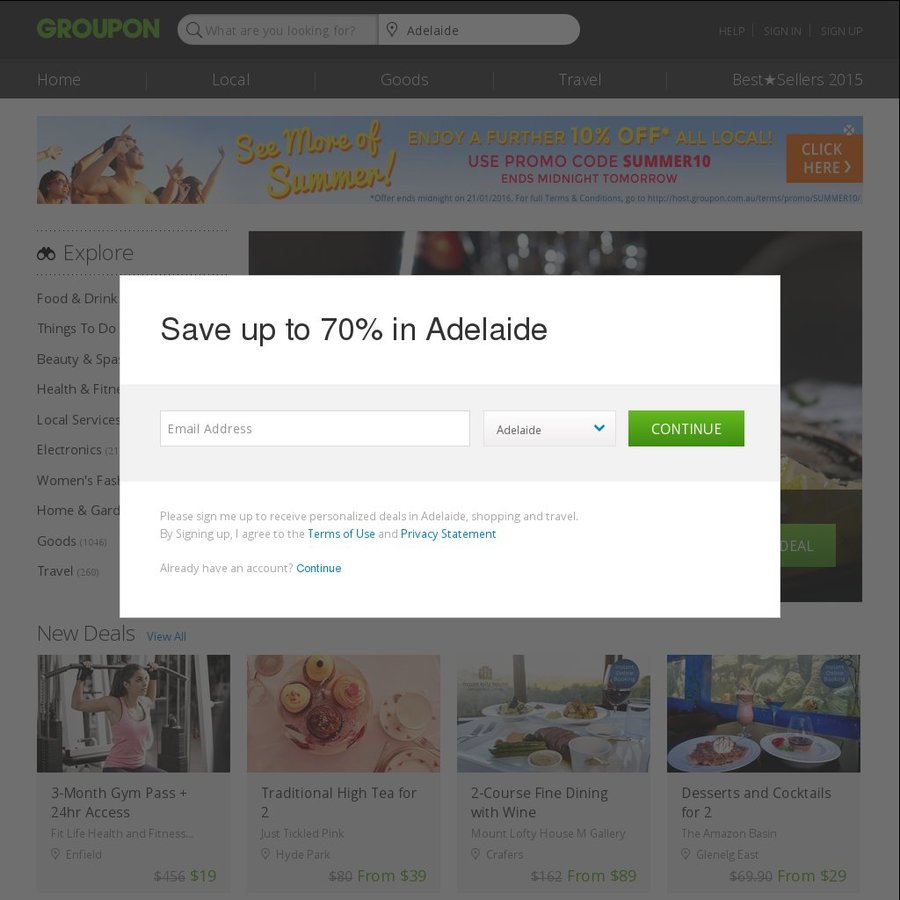Viewport: 900px width, 900px height.
Task: Open the Goods navigation tab
Action: pos(404,80)
